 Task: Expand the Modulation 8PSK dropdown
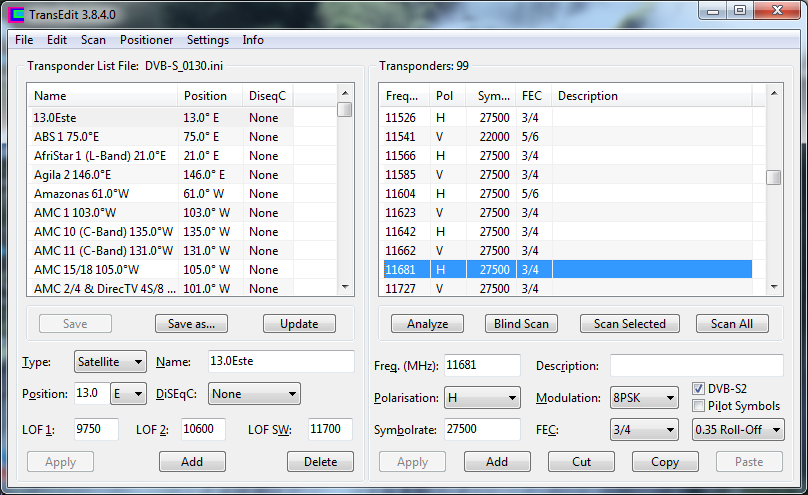coord(646,398)
